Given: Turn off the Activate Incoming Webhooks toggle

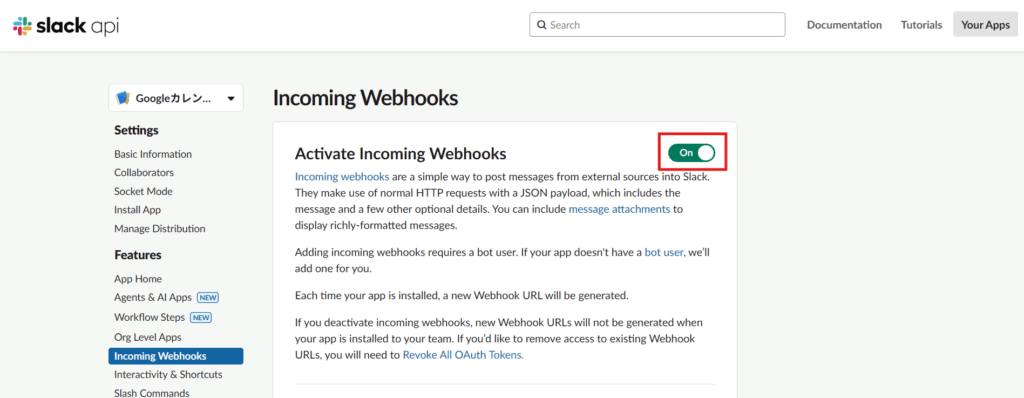Looking at the screenshot, I should (x=692, y=152).
